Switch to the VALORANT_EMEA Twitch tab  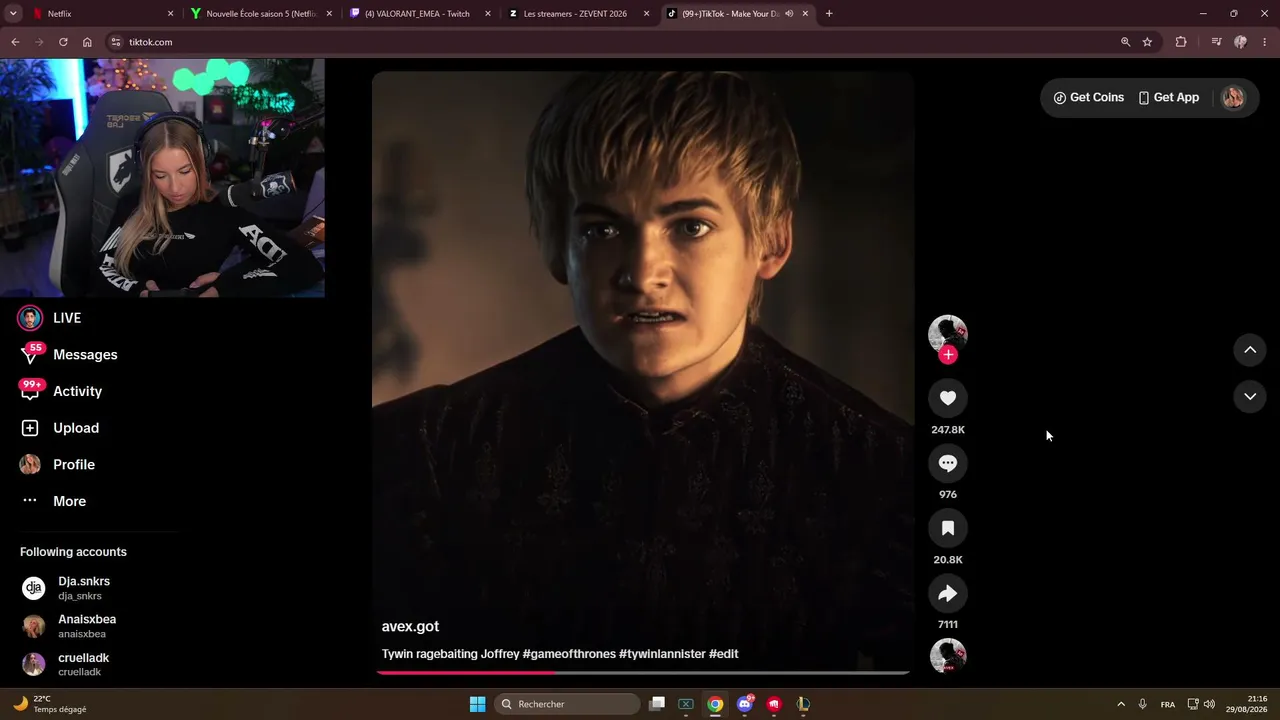(x=420, y=14)
